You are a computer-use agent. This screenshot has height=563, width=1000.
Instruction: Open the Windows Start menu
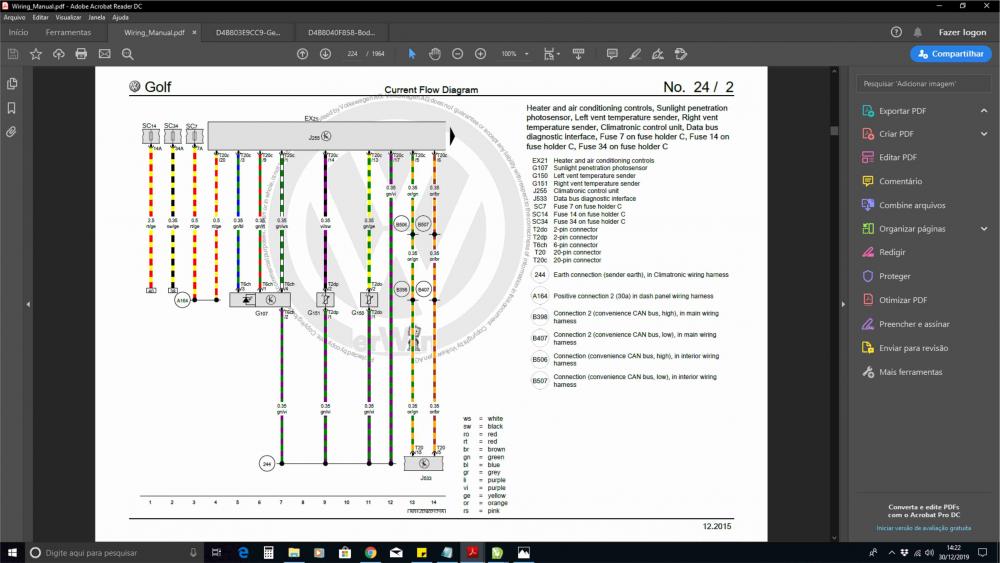[12, 553]
